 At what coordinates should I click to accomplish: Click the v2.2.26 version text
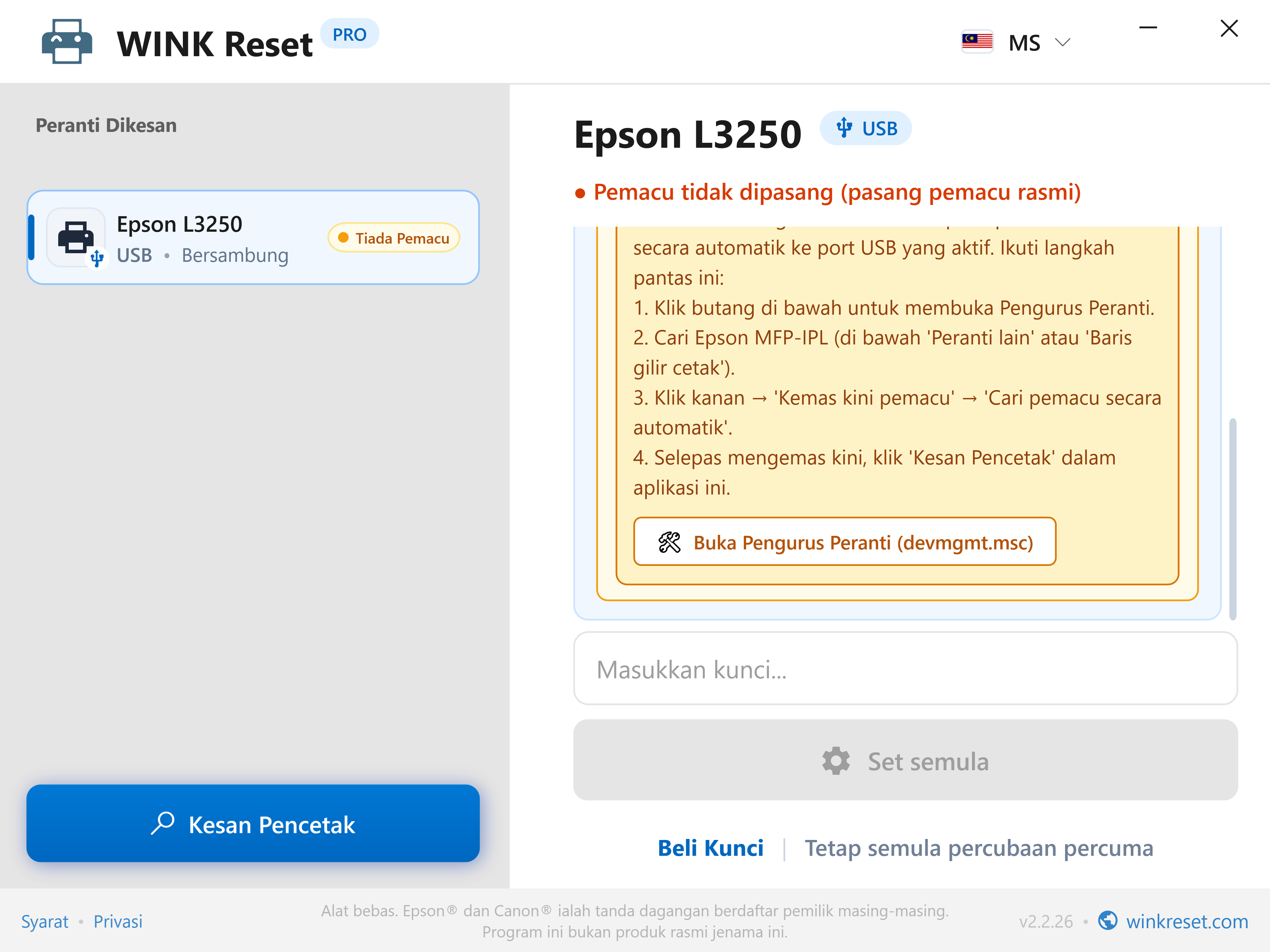1045,922
